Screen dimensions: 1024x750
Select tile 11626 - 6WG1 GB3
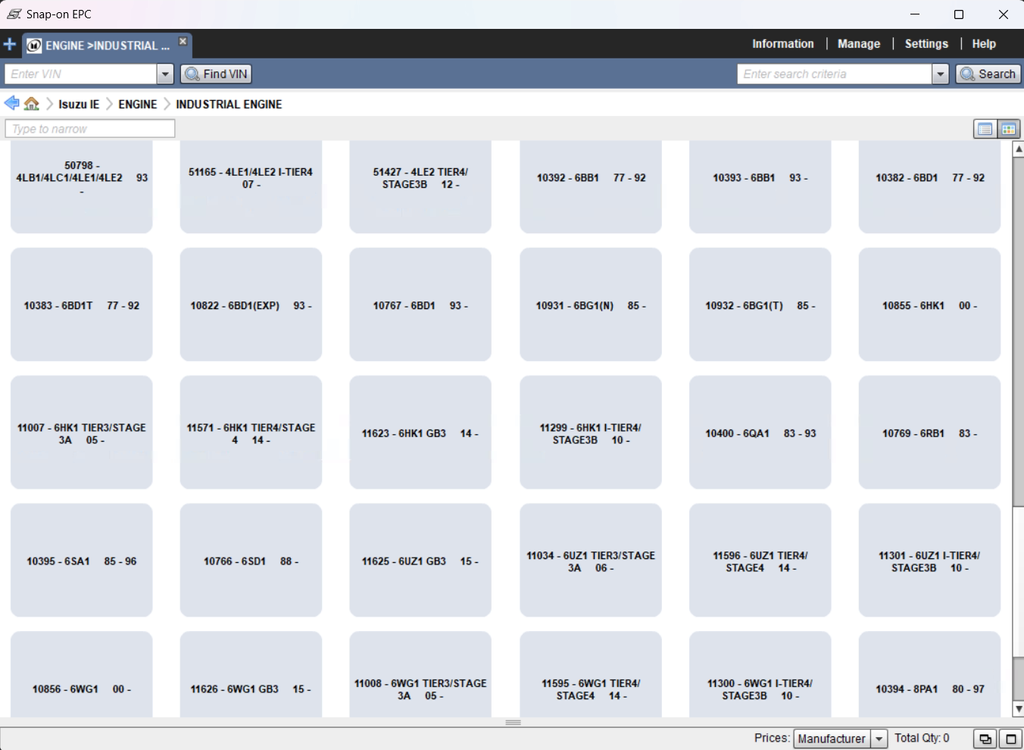click(x=251, y=674)
